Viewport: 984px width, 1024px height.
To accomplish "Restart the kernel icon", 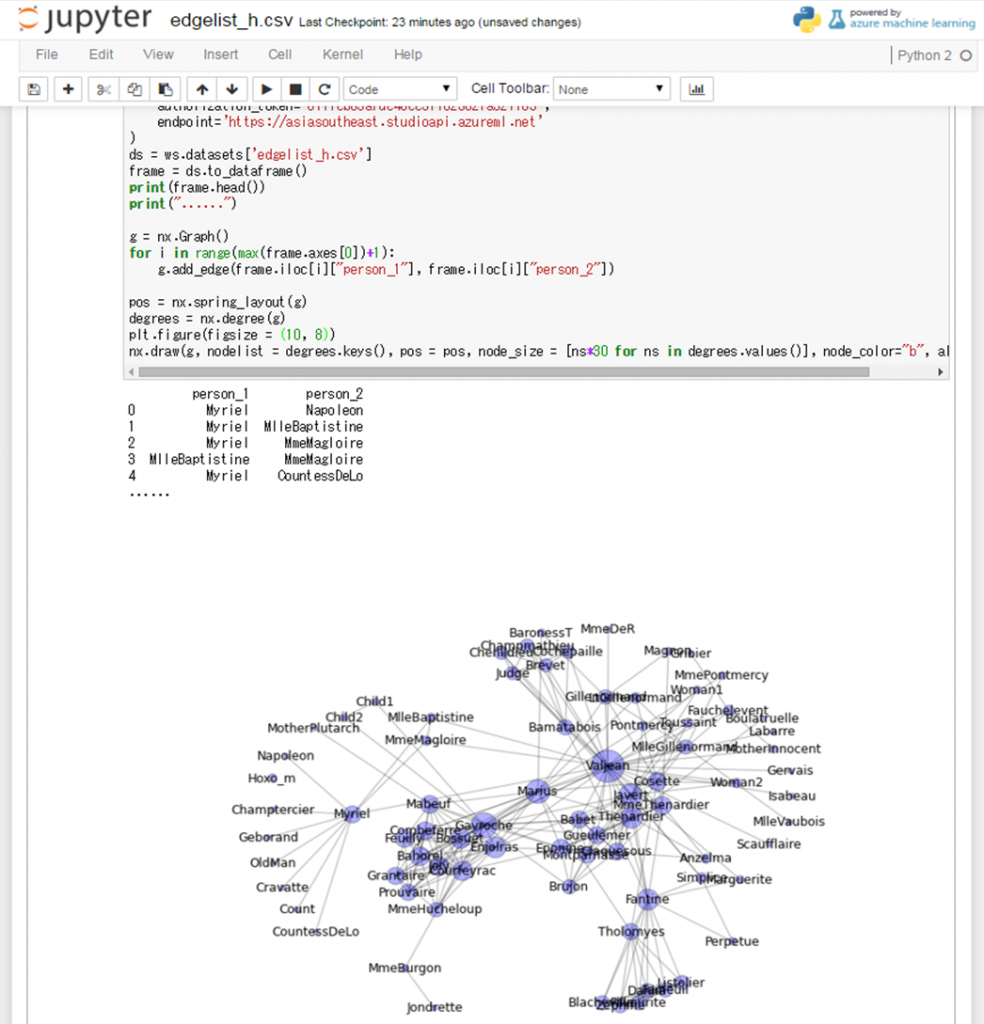I will [325, 89].
